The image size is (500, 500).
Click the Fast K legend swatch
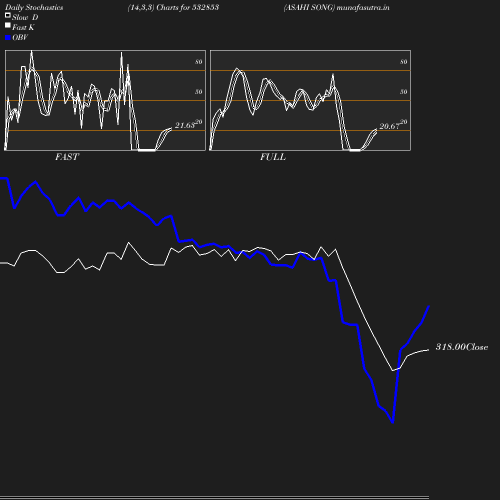pos(8,25)
